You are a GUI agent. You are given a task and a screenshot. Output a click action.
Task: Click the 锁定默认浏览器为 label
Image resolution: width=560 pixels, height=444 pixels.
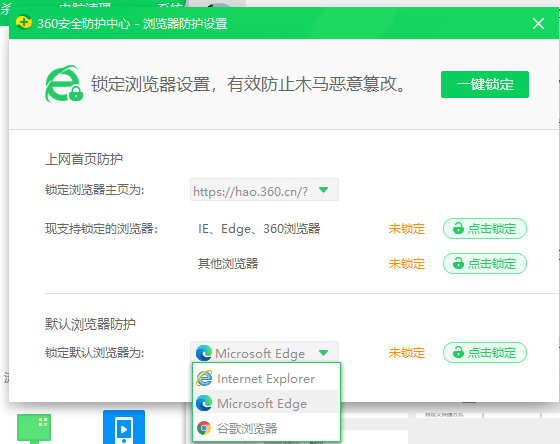(95, 353)
